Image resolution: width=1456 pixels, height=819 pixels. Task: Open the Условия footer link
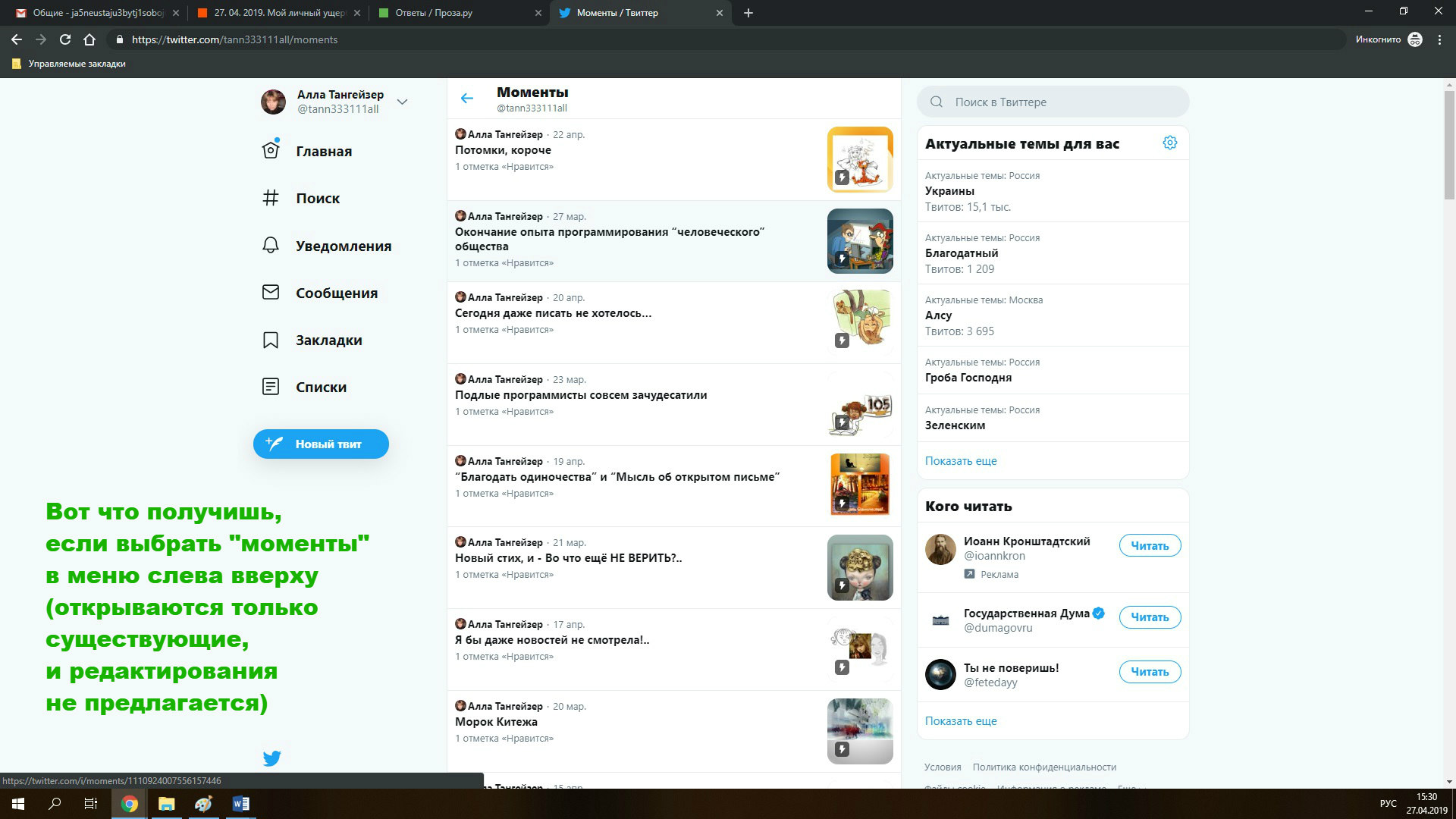(x=943, y=767)
